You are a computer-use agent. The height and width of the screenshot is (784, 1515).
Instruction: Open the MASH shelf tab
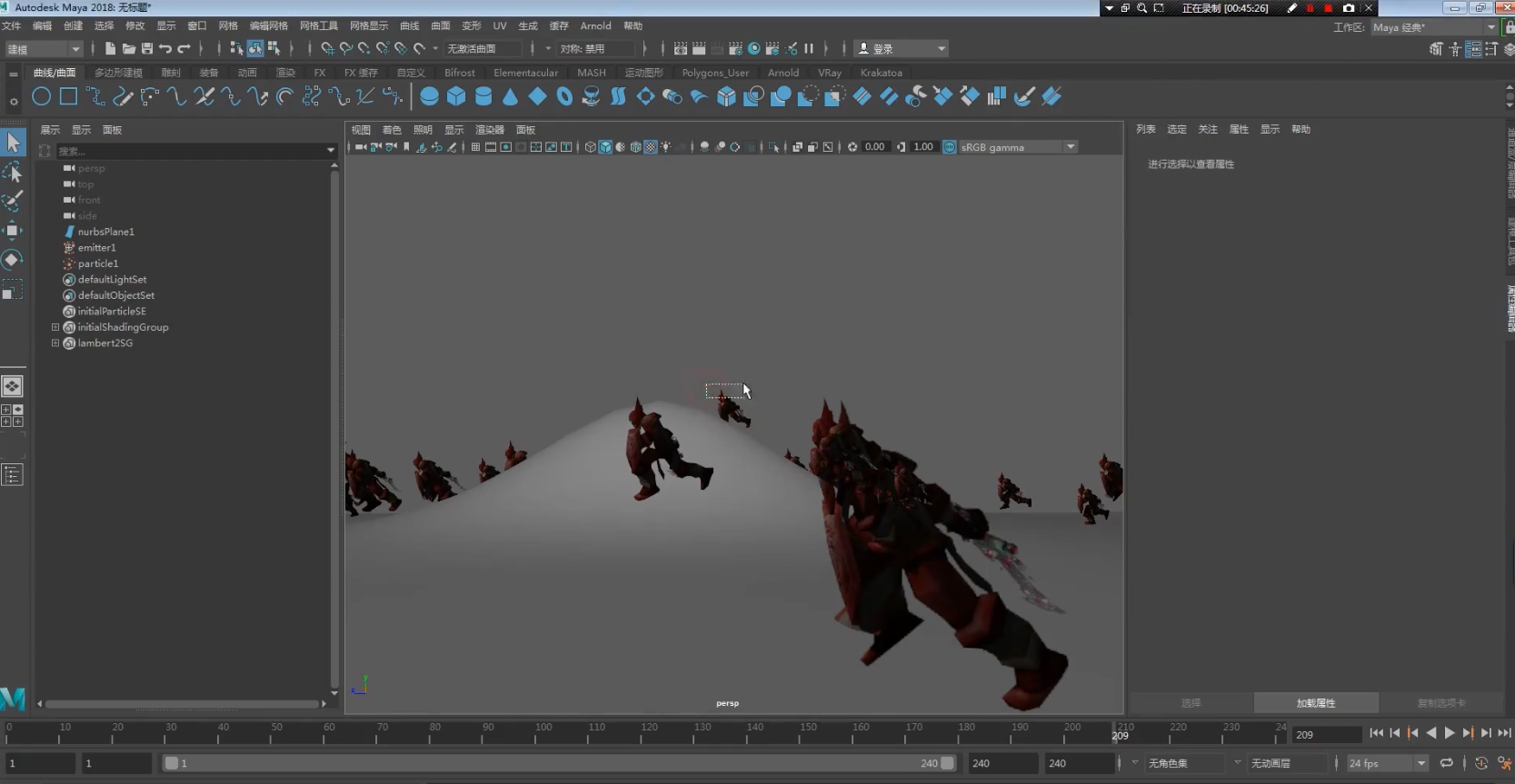point(592,73)
